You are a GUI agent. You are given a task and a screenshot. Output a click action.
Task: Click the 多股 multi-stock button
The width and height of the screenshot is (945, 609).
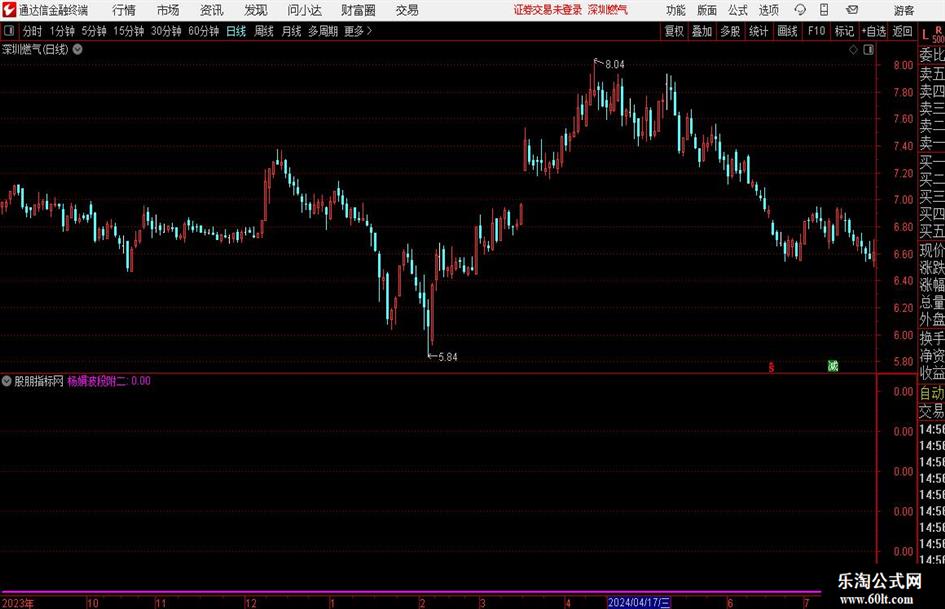pyautogui.click(x=730, y=31)
